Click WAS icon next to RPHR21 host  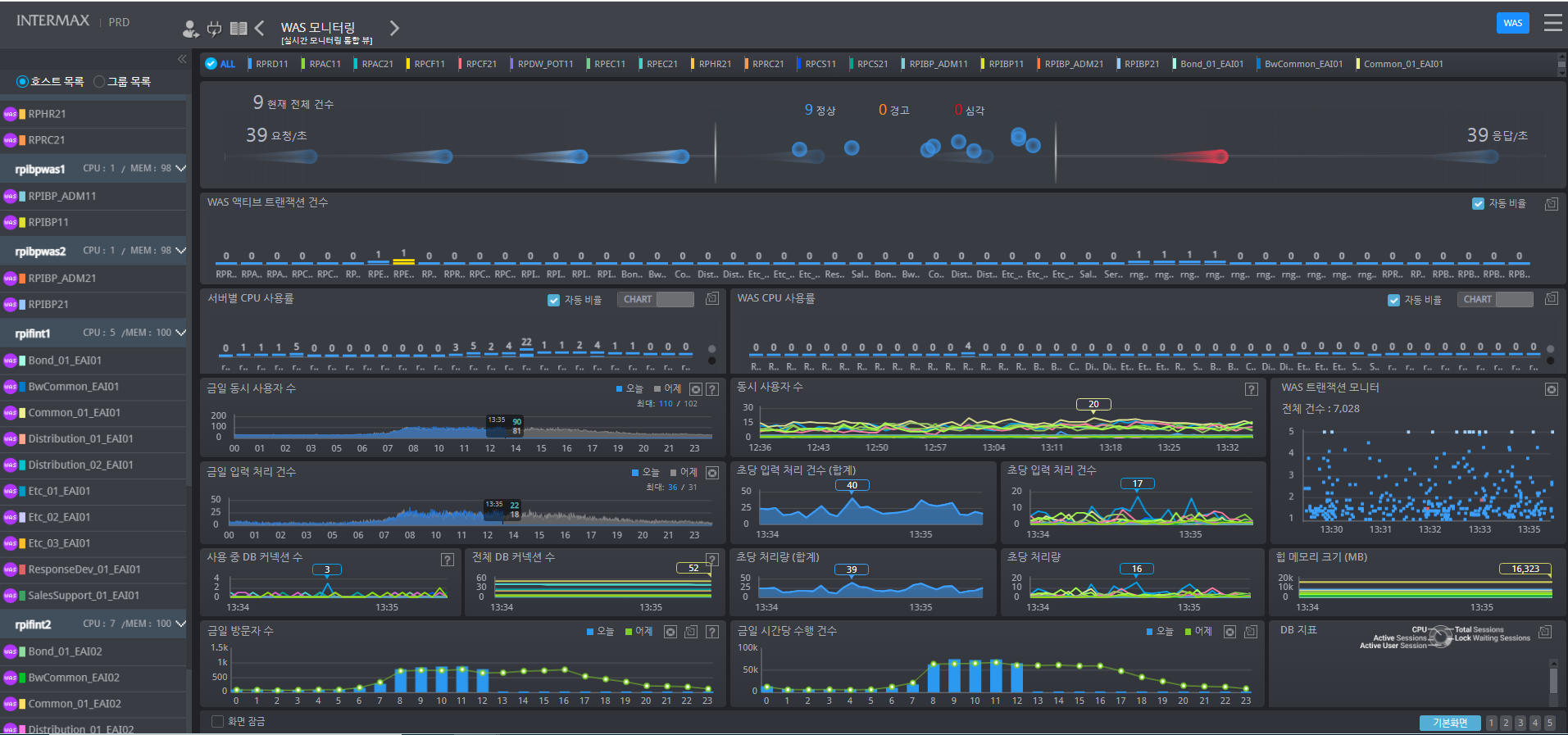10,114
